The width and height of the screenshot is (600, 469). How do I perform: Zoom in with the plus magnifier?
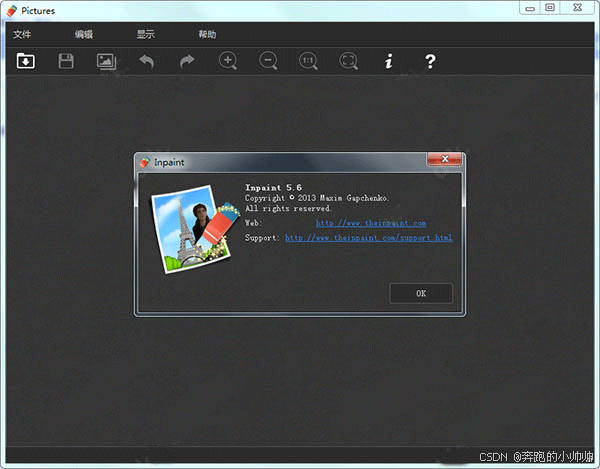(228, 61)
